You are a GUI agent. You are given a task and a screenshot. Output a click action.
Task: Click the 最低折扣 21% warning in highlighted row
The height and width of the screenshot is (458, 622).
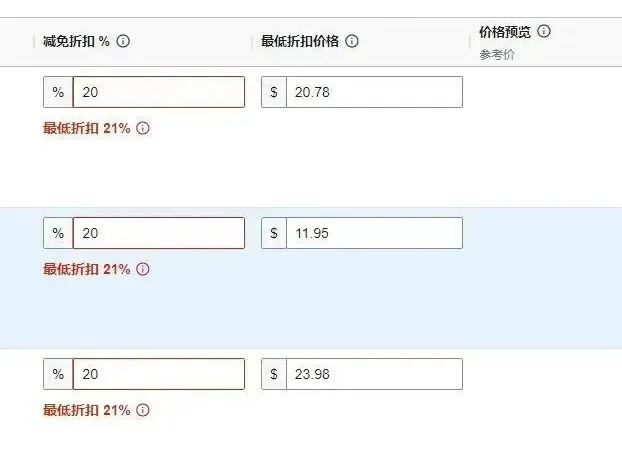pos(87,270)
